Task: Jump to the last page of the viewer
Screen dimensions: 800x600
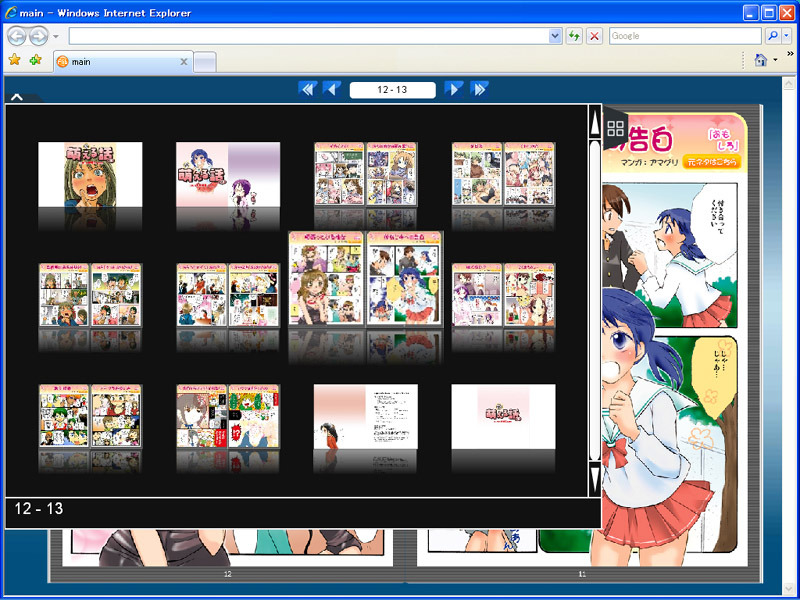Action: [479, 89]
